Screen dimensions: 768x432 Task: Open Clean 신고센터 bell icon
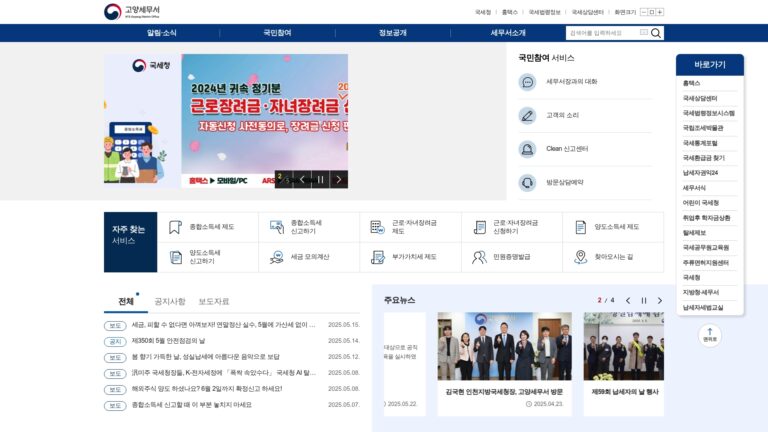click(x=528, y=149)
